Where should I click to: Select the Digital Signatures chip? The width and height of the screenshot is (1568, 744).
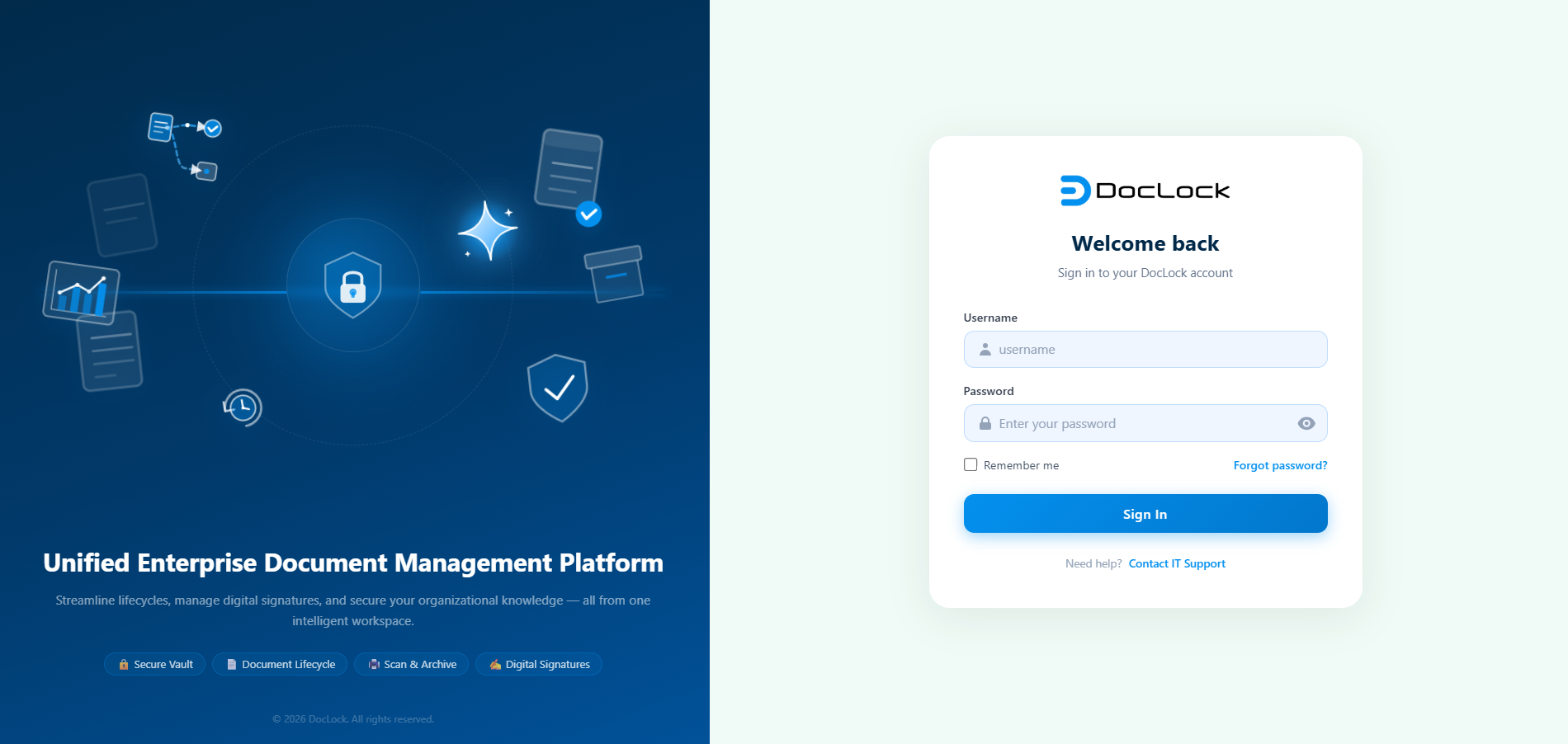tap(539, 664)
